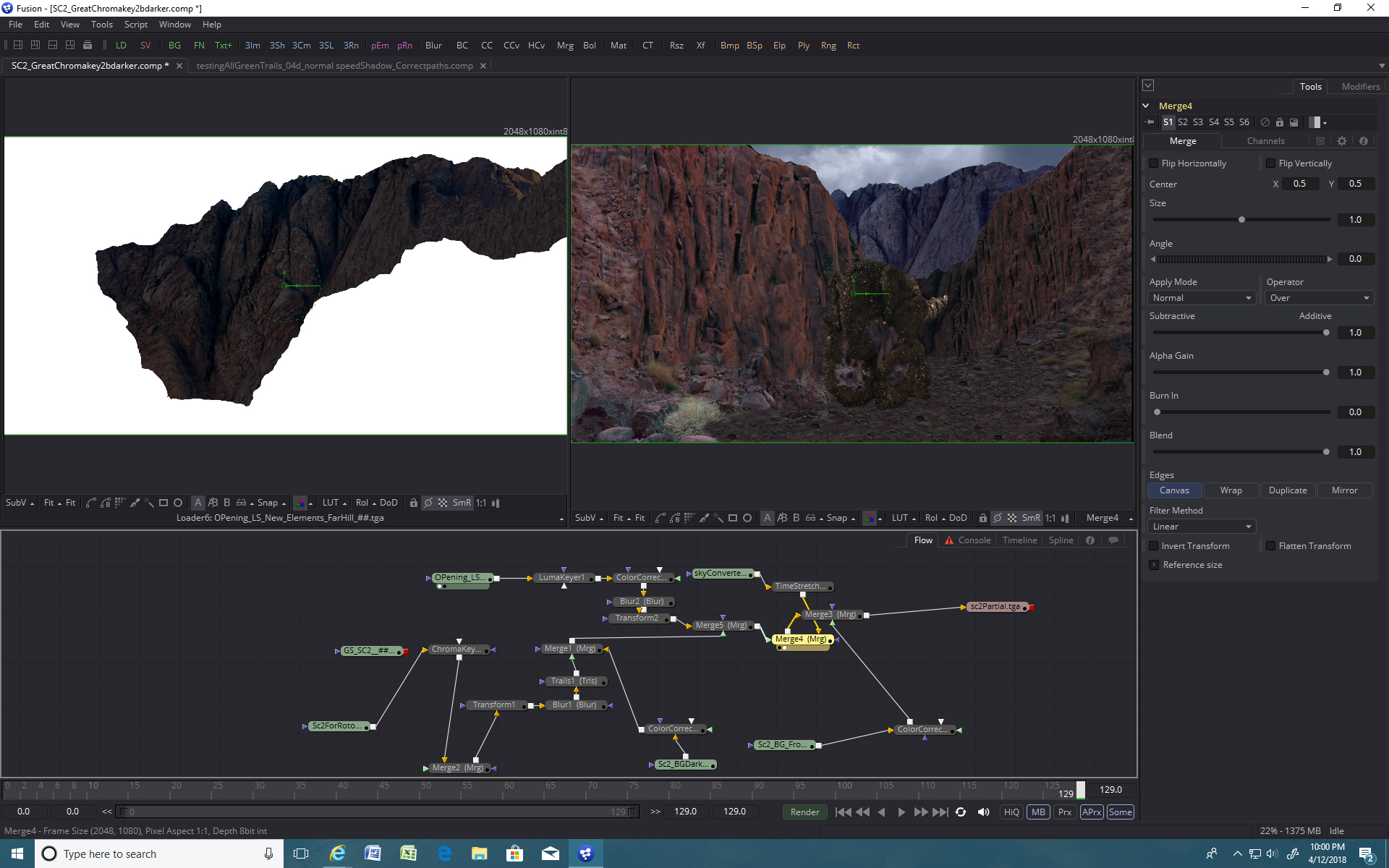Lock the left viewer with padlock icon
Viewport: 1389px width, 868px height.
click(x=414, y=503)
